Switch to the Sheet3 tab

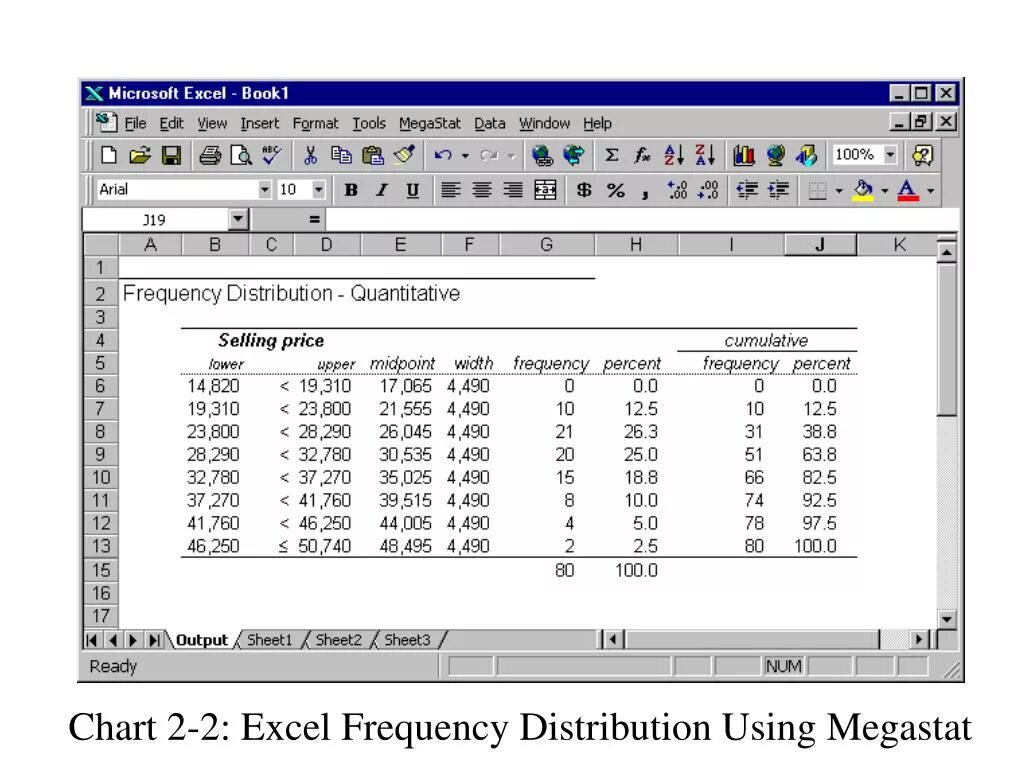[407, 640]
